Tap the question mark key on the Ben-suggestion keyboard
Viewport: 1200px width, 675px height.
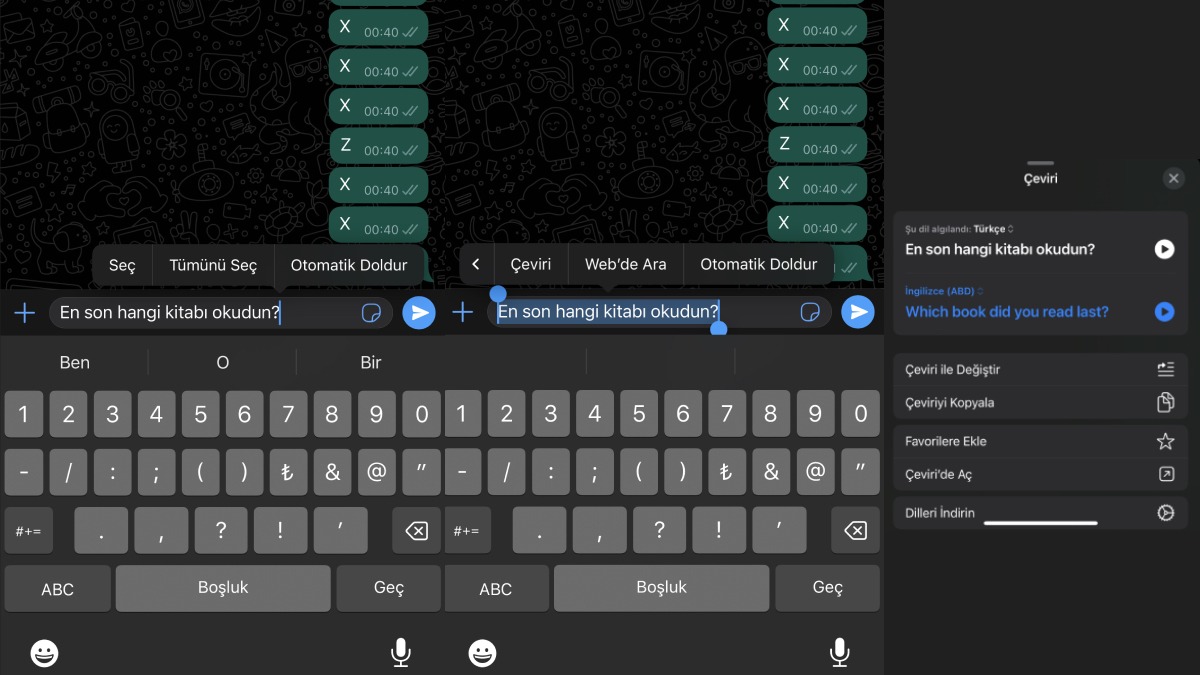pyautogui.click(x=221, y=531)
